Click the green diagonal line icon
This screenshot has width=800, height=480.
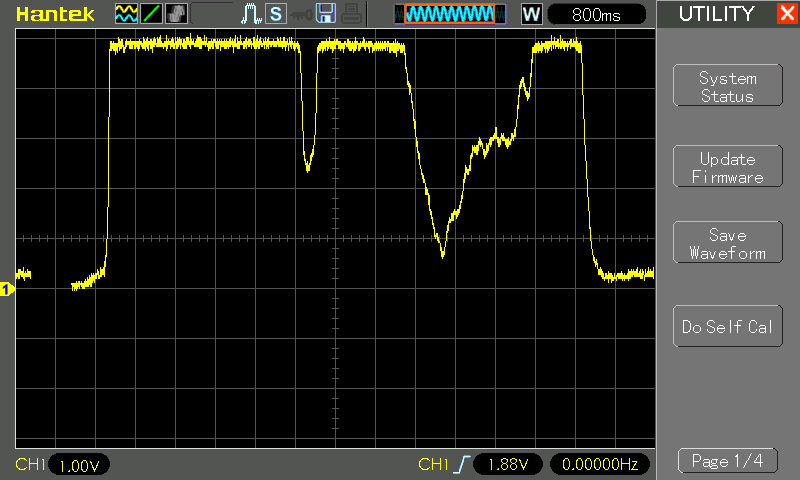[x=150, y=14]
